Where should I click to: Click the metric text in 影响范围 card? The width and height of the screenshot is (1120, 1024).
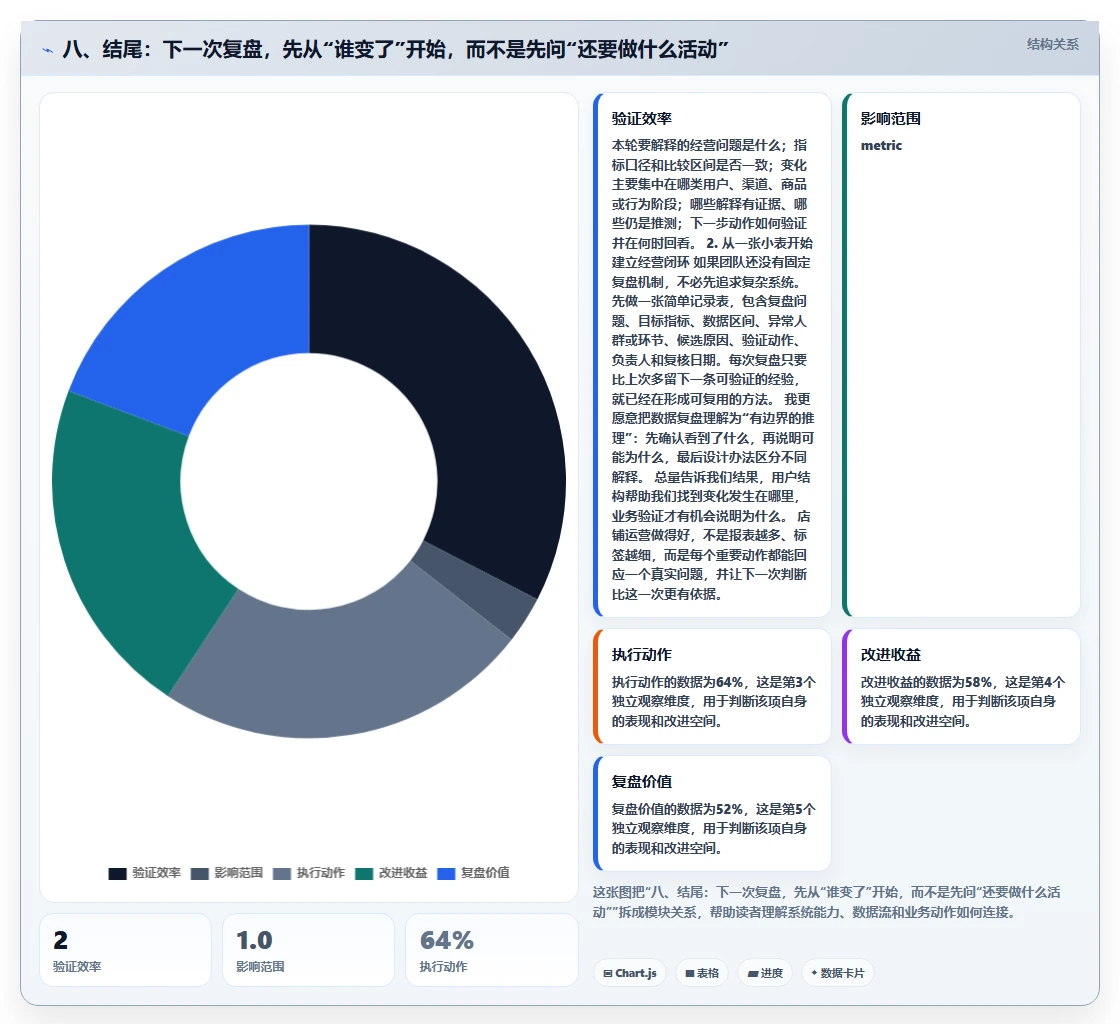(881, 146)
